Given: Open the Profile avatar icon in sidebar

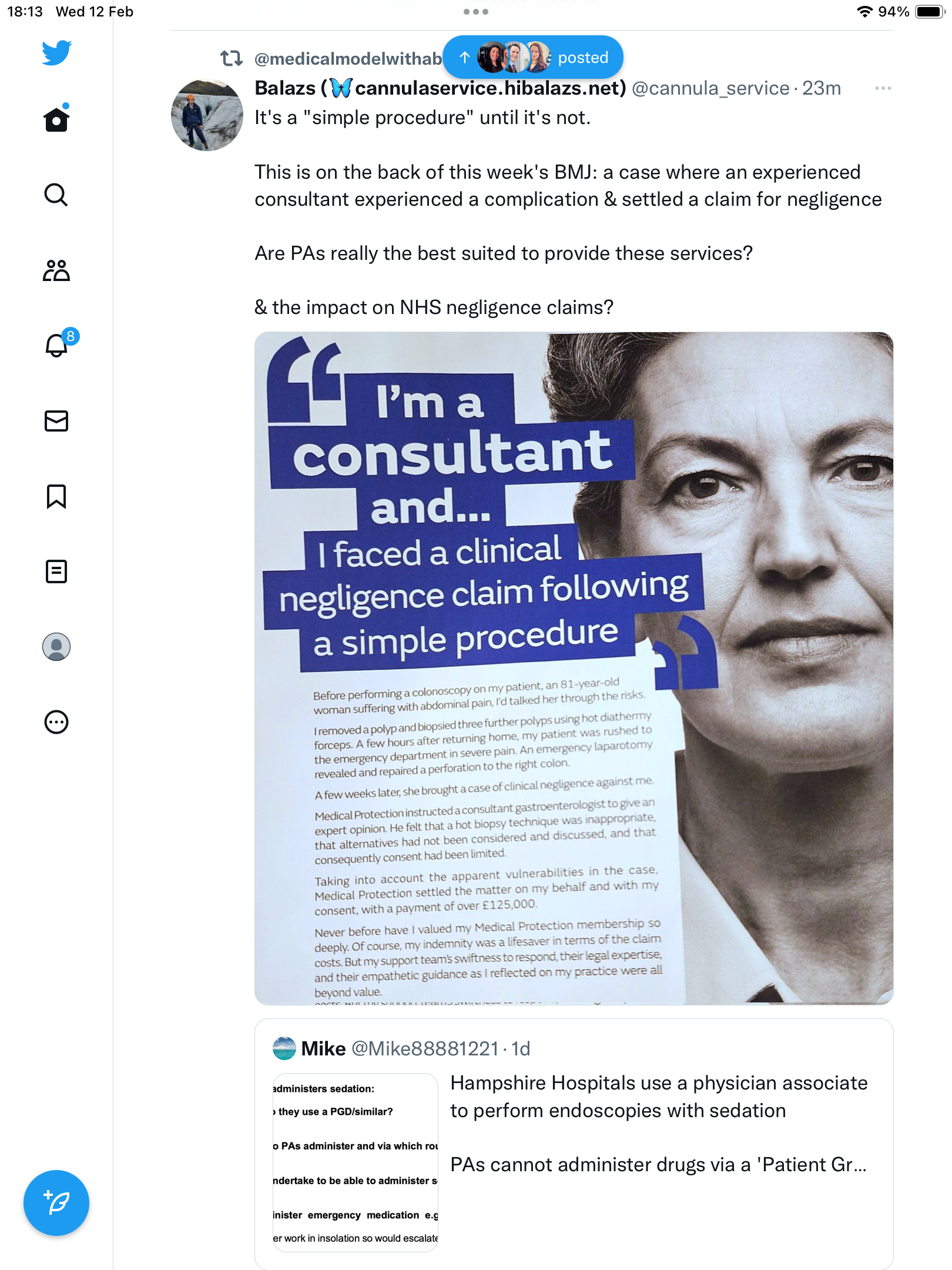Looking at the screenshot, I should (x=56, y=647).
